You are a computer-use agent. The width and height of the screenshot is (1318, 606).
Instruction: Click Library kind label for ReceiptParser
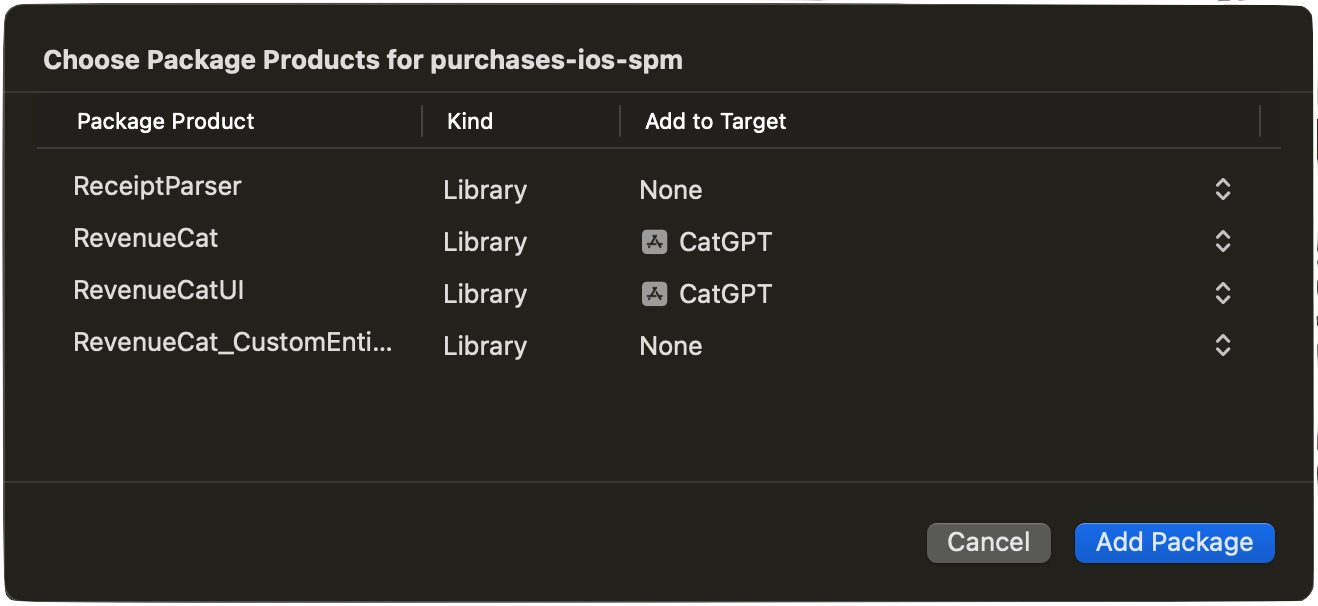pyautogui.click(x=484, y=190)
